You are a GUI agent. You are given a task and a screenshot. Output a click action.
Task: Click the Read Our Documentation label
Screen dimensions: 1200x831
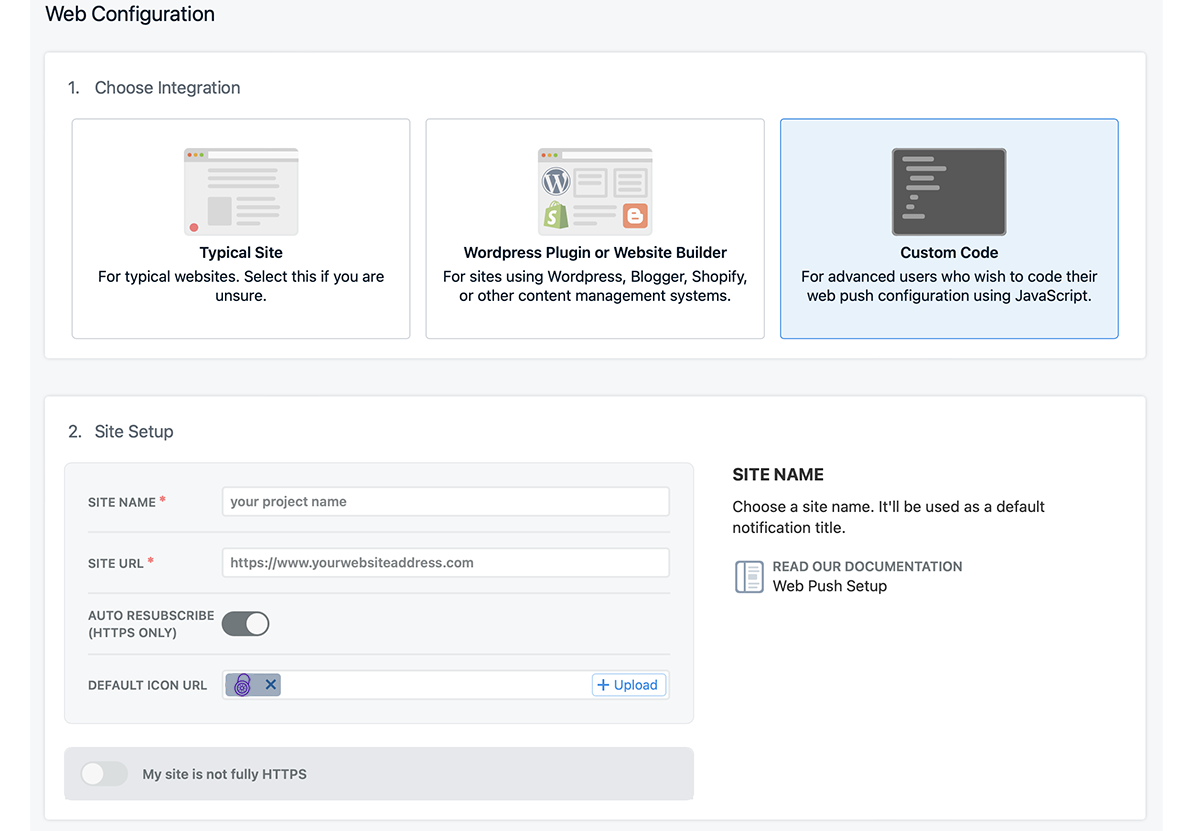tap(867, 567)
